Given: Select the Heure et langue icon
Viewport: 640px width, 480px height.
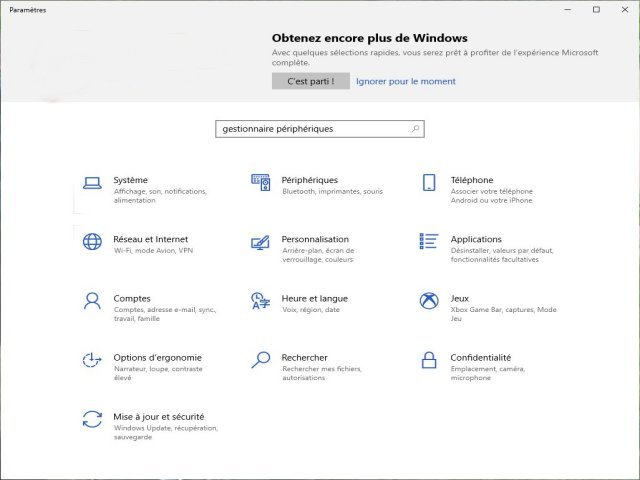Looking at the screenshot, I should (260, 301).
